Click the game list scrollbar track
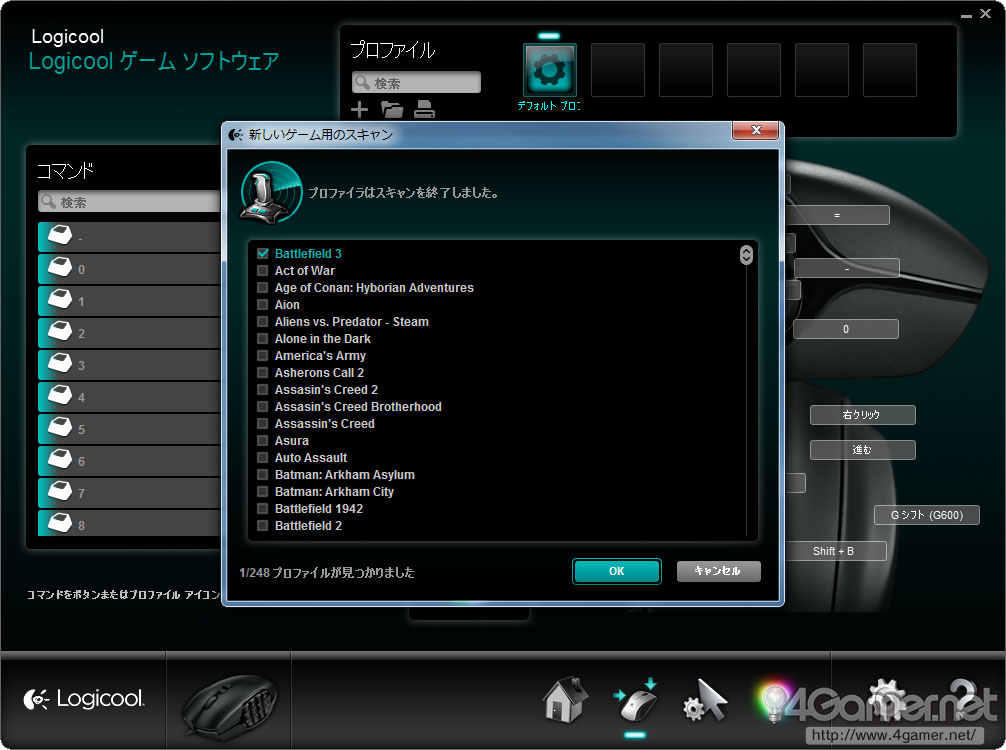 [x=746, y=401]
